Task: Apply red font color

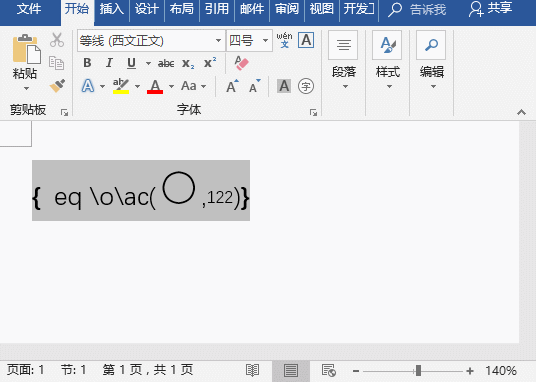Action: point(155,86)
